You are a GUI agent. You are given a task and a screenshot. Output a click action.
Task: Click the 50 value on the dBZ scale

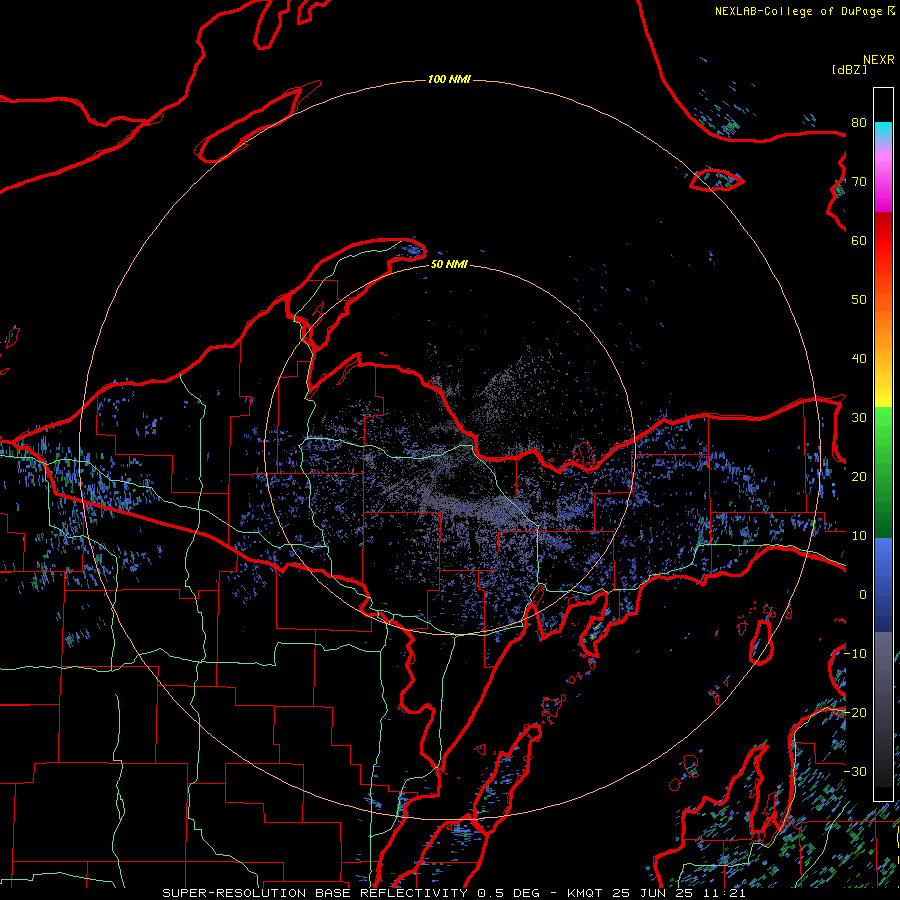(x=859, y=300)
